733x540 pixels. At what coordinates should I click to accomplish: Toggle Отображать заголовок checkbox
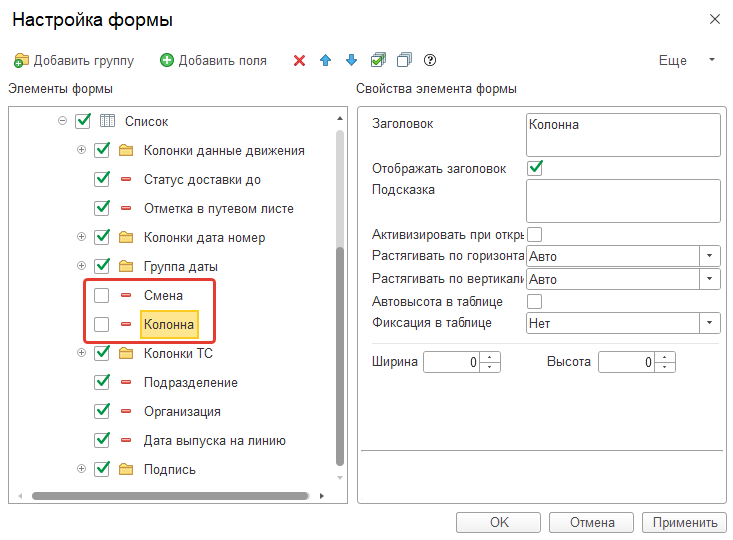coord(535,168)
